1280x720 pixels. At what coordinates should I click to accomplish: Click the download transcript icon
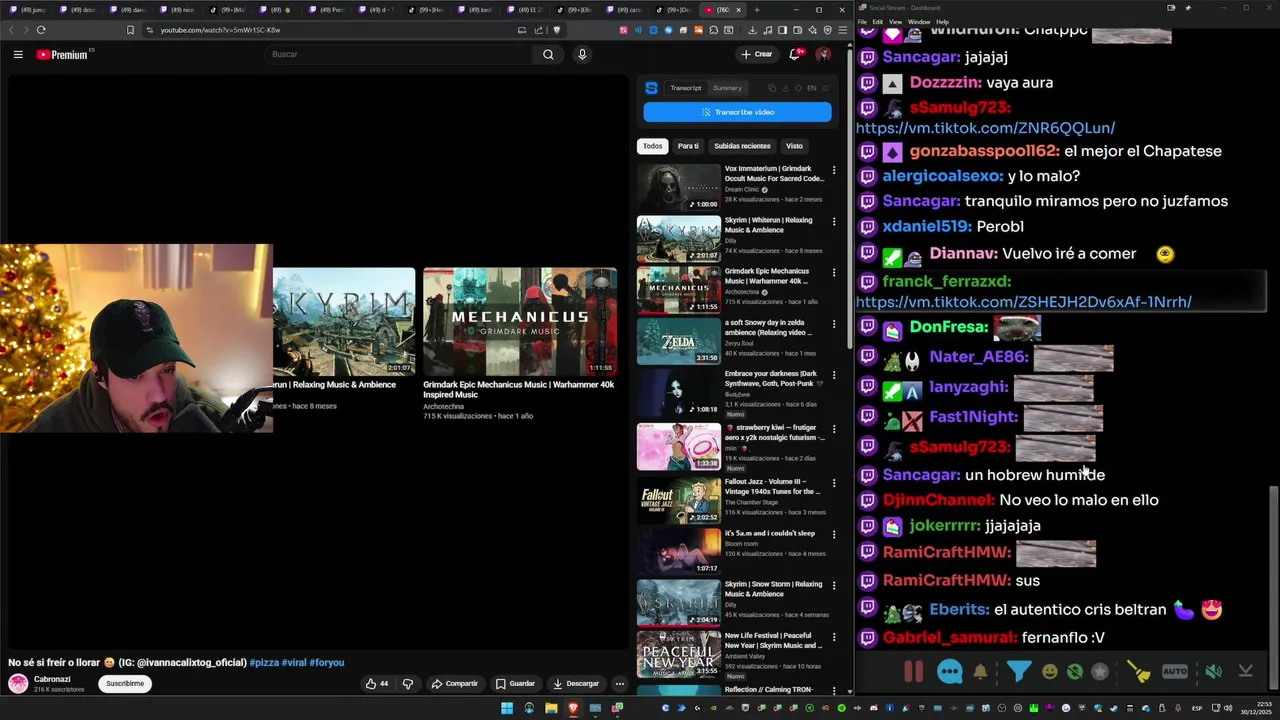coord(785,88)
